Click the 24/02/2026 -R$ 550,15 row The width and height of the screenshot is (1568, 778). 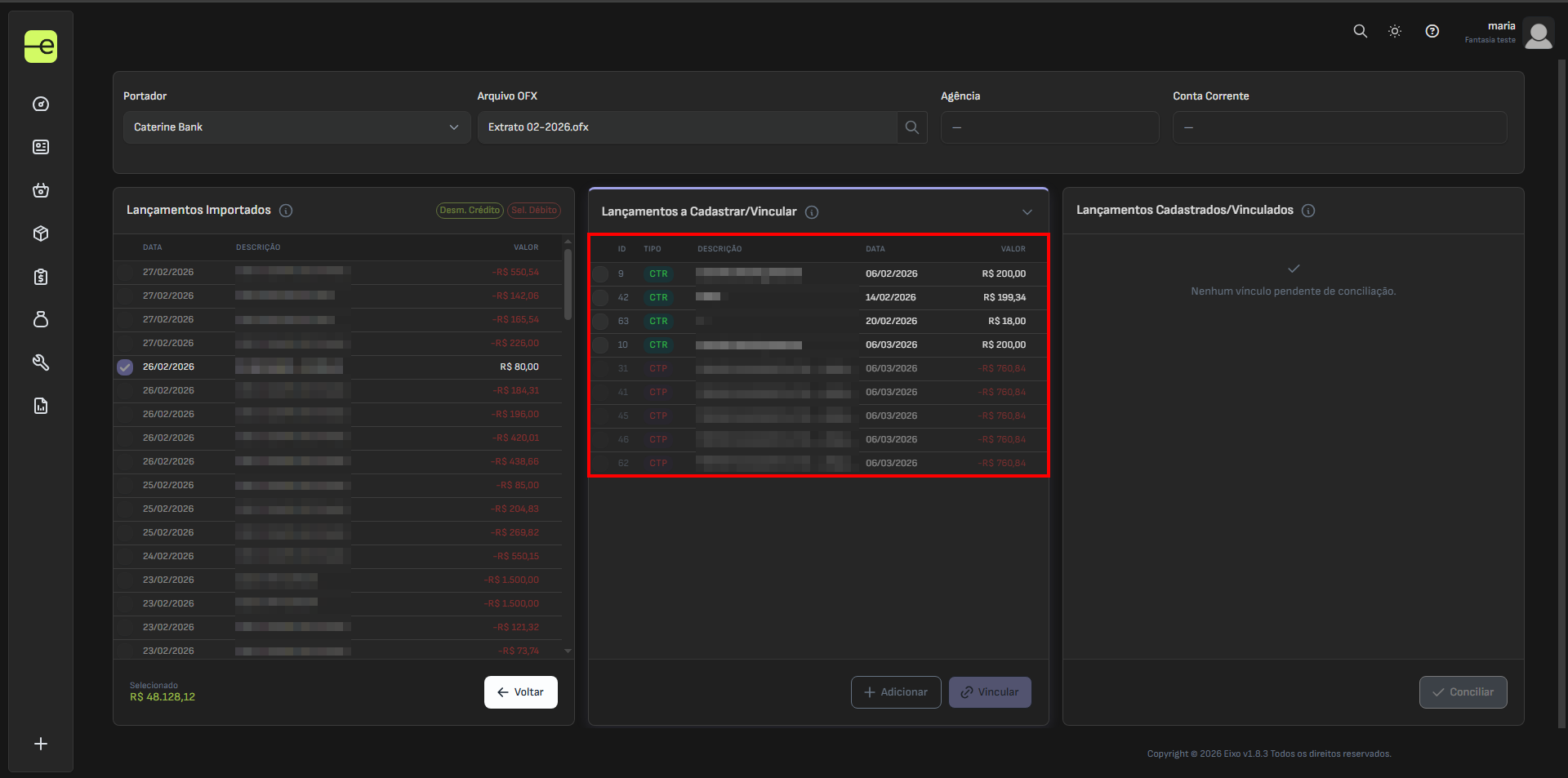[x=339, y=557]
